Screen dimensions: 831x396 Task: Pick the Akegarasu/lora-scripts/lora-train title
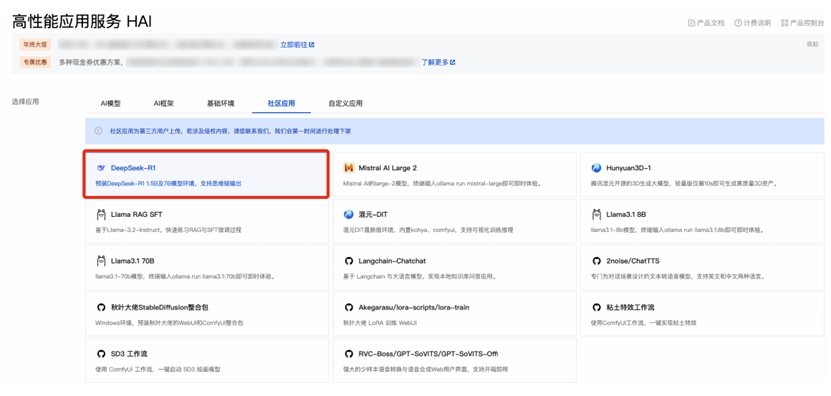pyautogui.click(x=414, y=307)
